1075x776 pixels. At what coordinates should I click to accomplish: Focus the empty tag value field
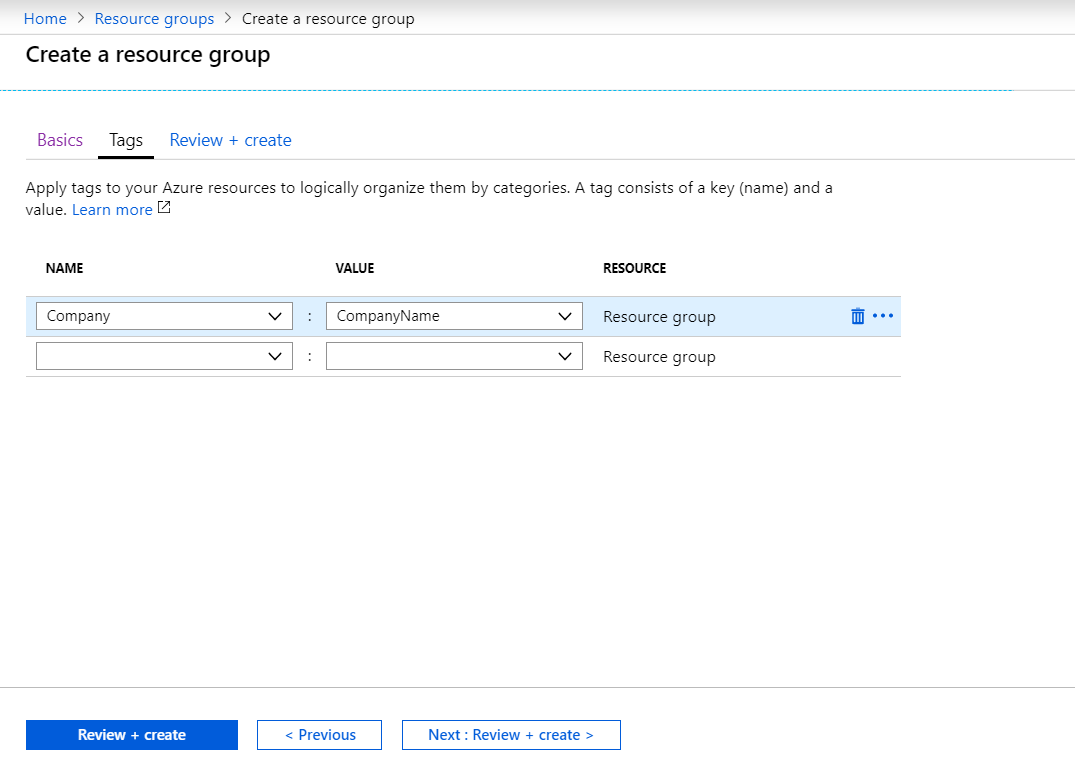click(x=440, y=356)
